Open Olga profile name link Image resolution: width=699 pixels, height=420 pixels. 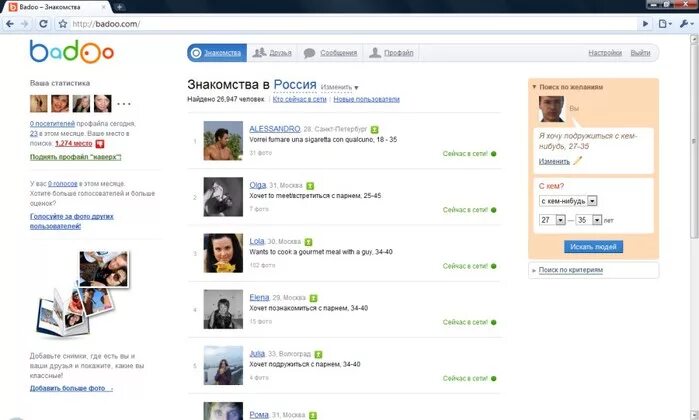click(258, 185)
